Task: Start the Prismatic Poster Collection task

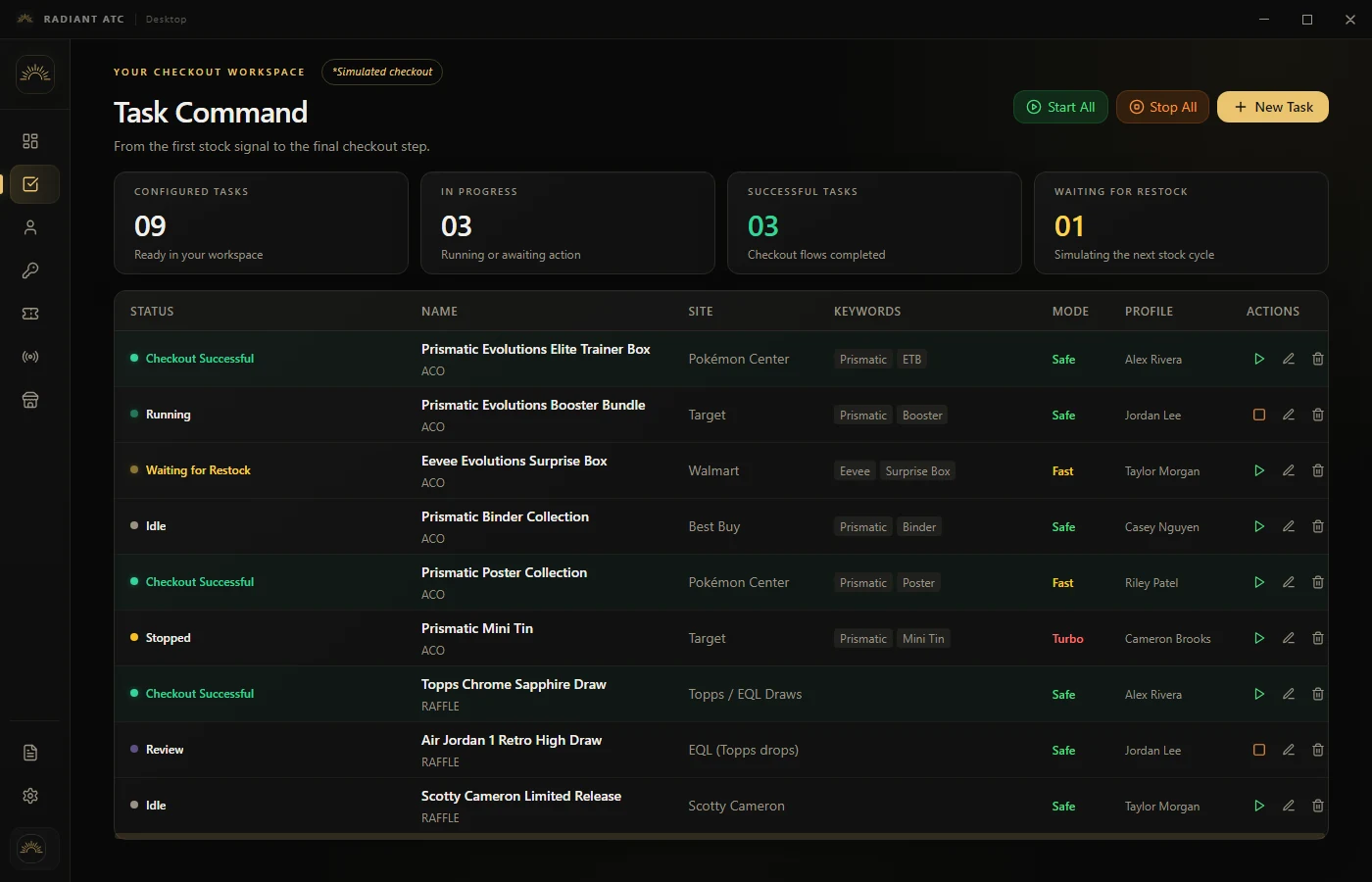Action: click(x=1259, y=582)
